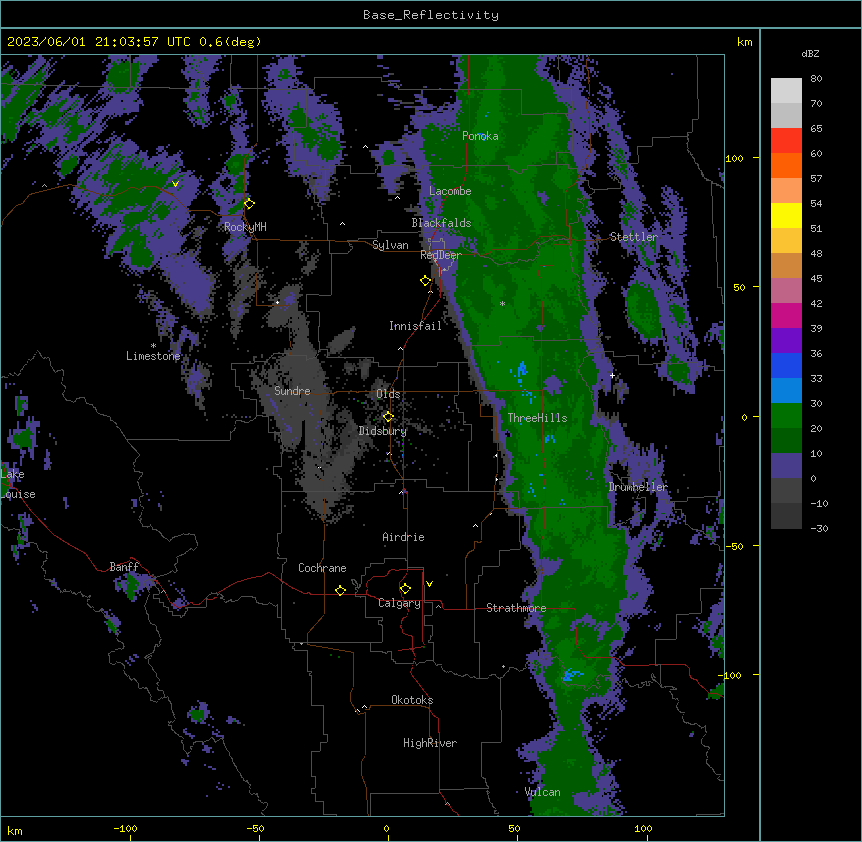The width and height of the screenshot is (862, 842).
Task: Click the -50 tick on the bottom horizontal axis
Action: (255, 828)
